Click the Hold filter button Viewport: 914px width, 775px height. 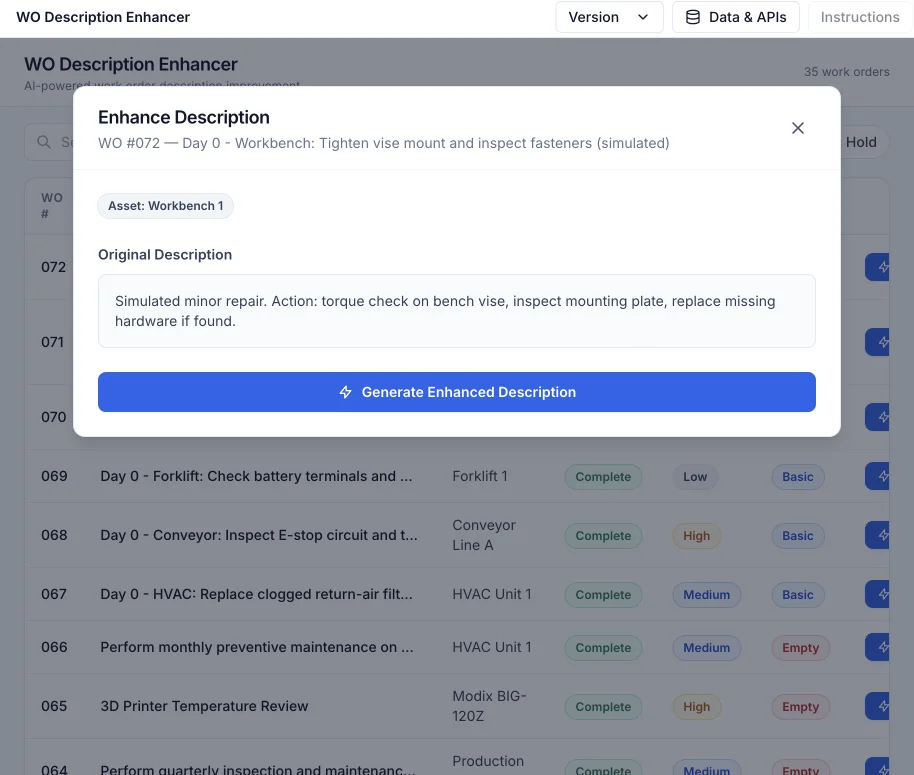click(x=861, y=142)
